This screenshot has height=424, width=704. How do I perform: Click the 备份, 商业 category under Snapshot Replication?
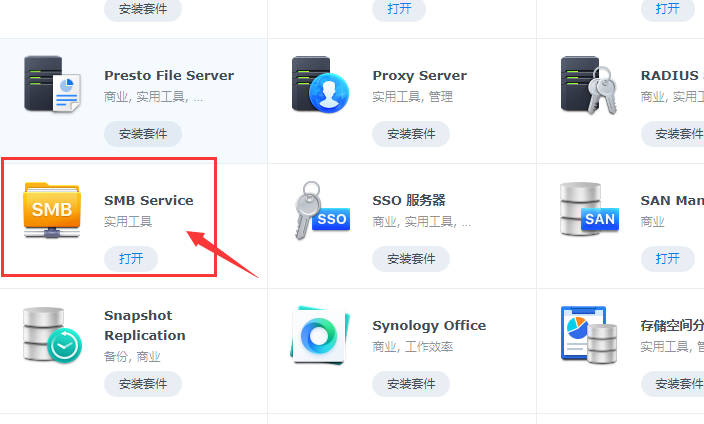(x=132, y=357)
